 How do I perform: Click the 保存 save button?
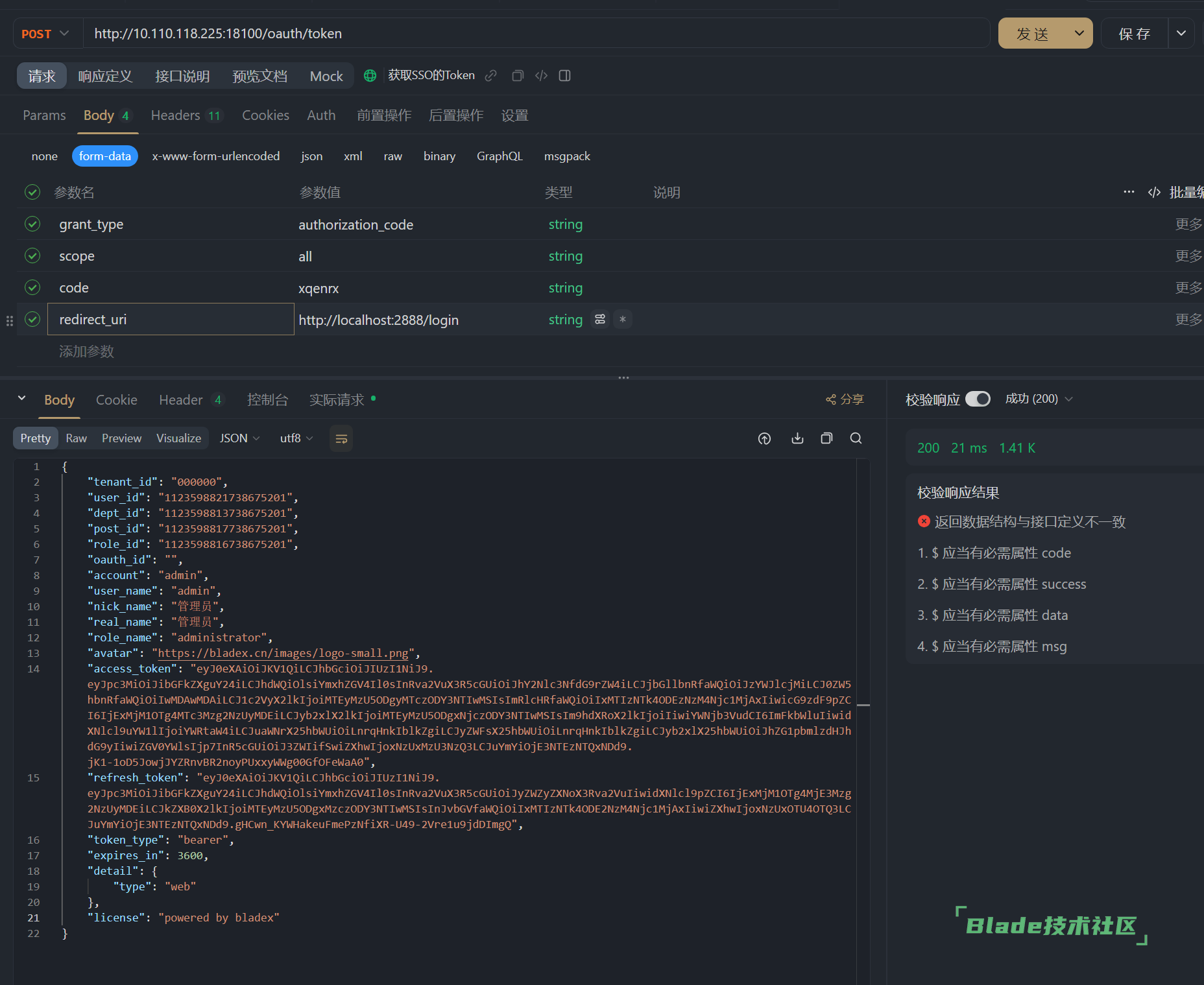[1135, 34]
